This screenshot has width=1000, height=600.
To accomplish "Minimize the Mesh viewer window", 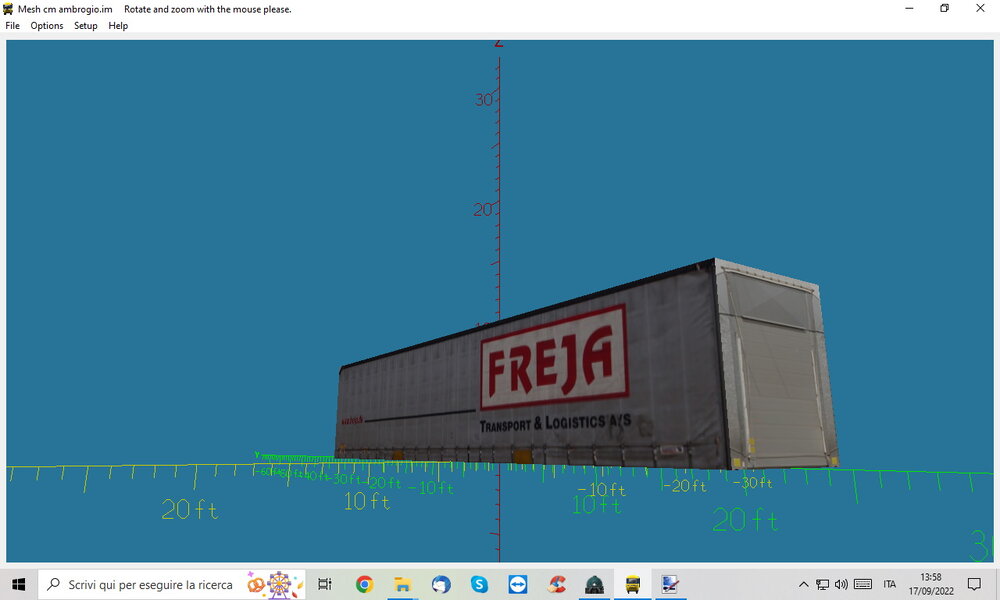I will click(909, 9).
